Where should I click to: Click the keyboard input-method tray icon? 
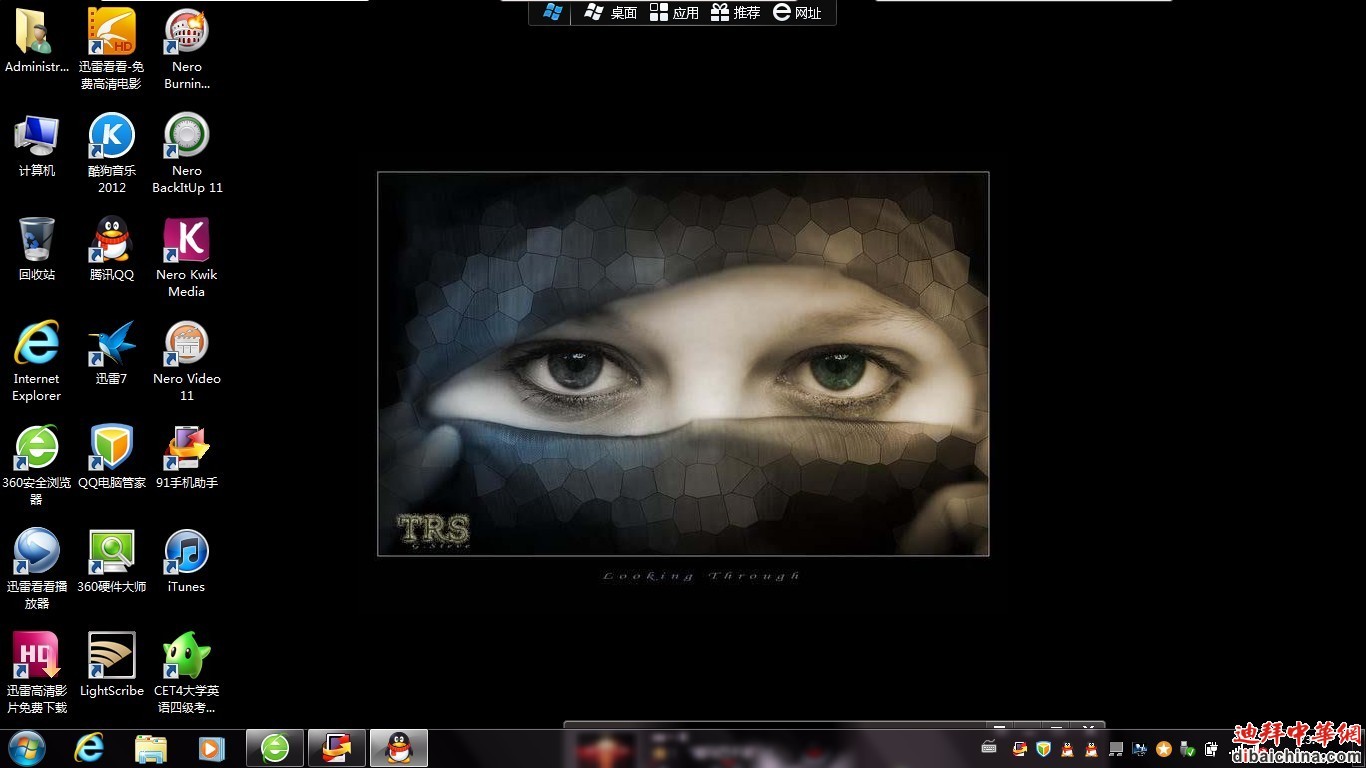click(989, 748)
